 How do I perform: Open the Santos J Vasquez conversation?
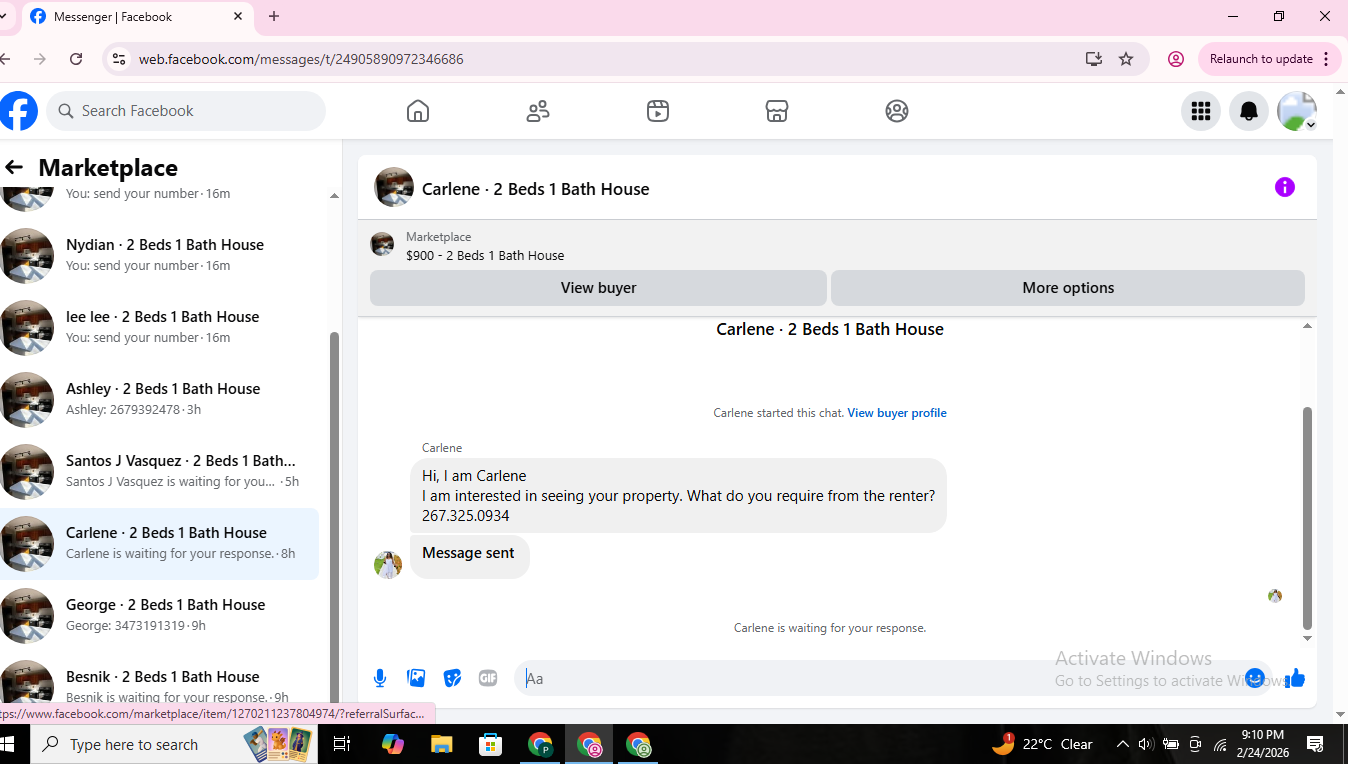(160, 471)
